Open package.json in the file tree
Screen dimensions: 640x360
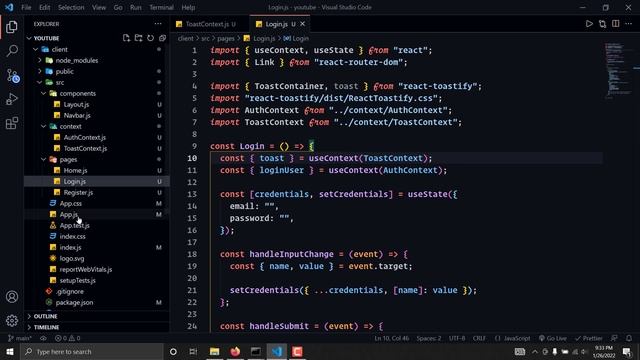[97, 303]
